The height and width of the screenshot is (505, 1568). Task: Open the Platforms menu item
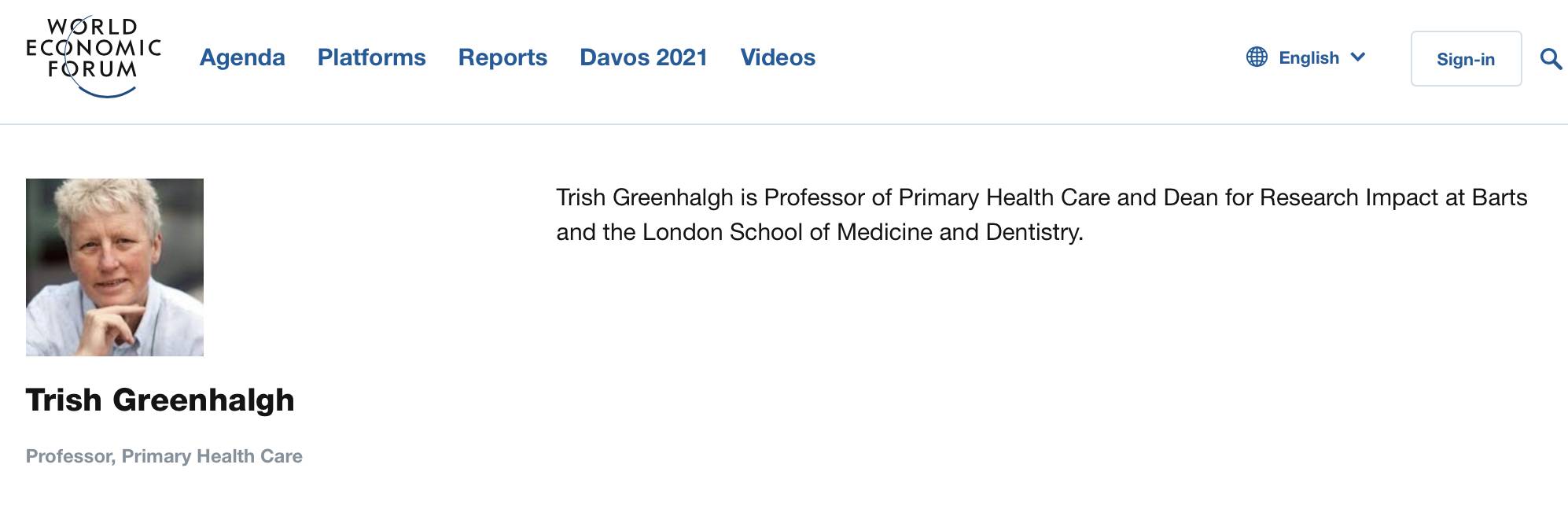[x=371, y=57]
